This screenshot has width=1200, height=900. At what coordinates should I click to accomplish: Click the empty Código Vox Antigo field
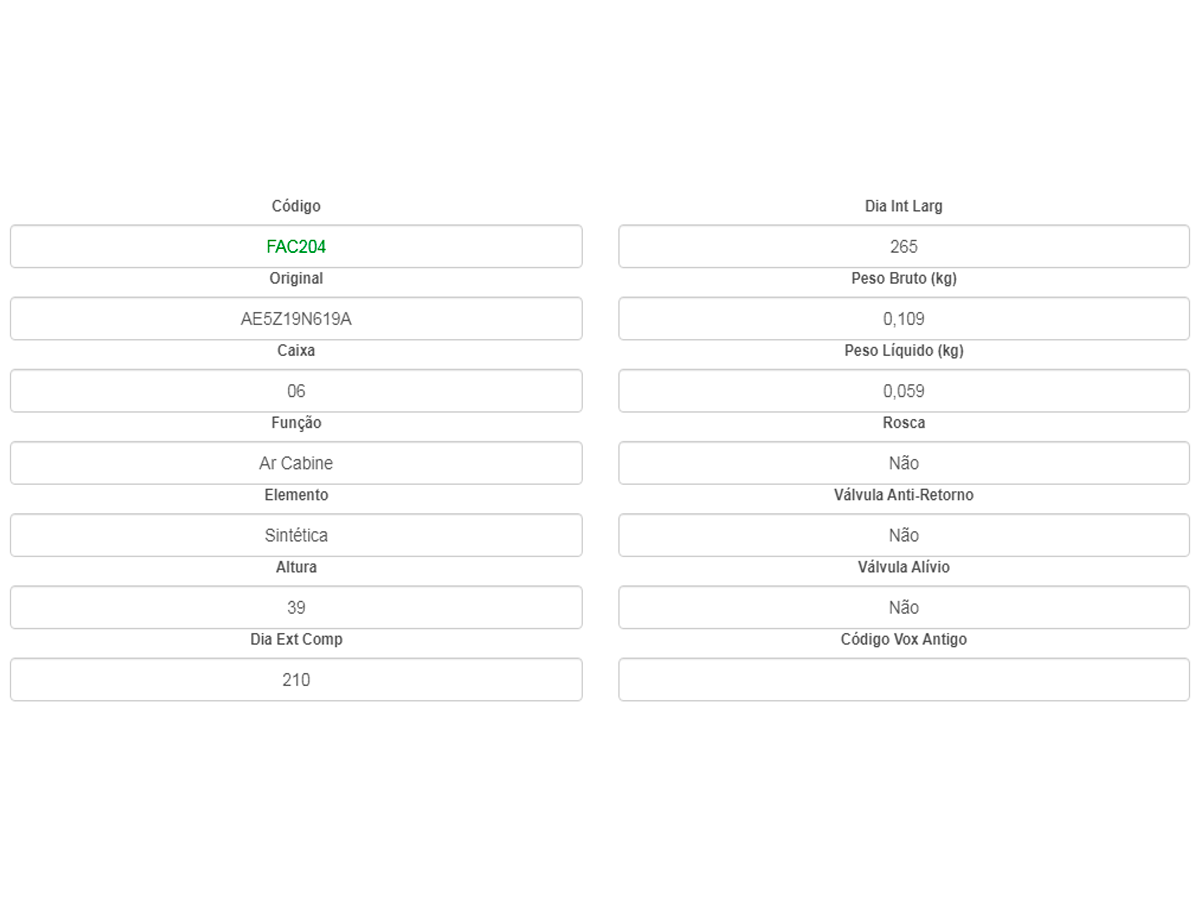coord(903,680)
